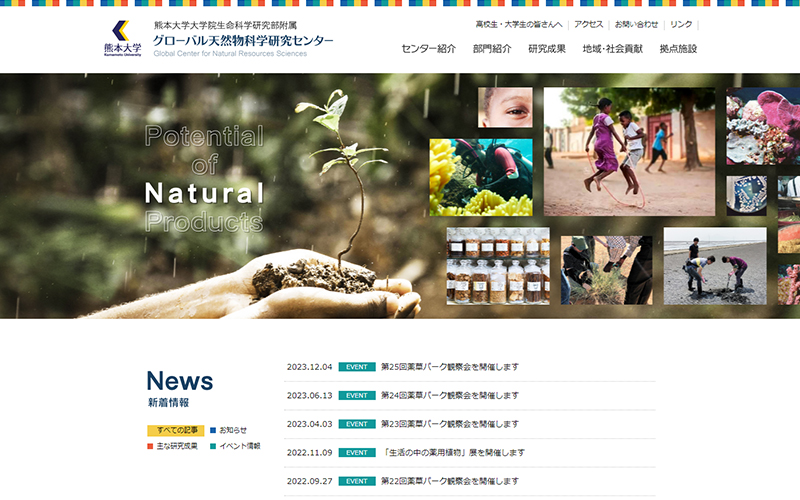800x500 pixels.
Task: Click the 新着情報 subtitle
Action: 168,403
